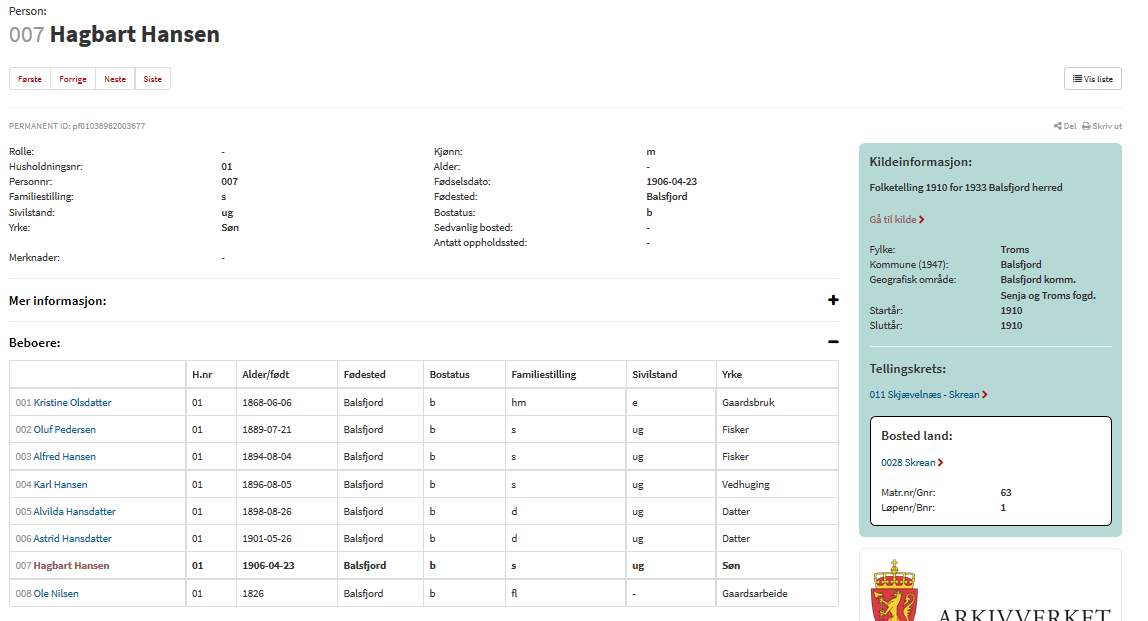
Task: Open resident Kristine Olsdatter
Action: [x=72, y=403]
